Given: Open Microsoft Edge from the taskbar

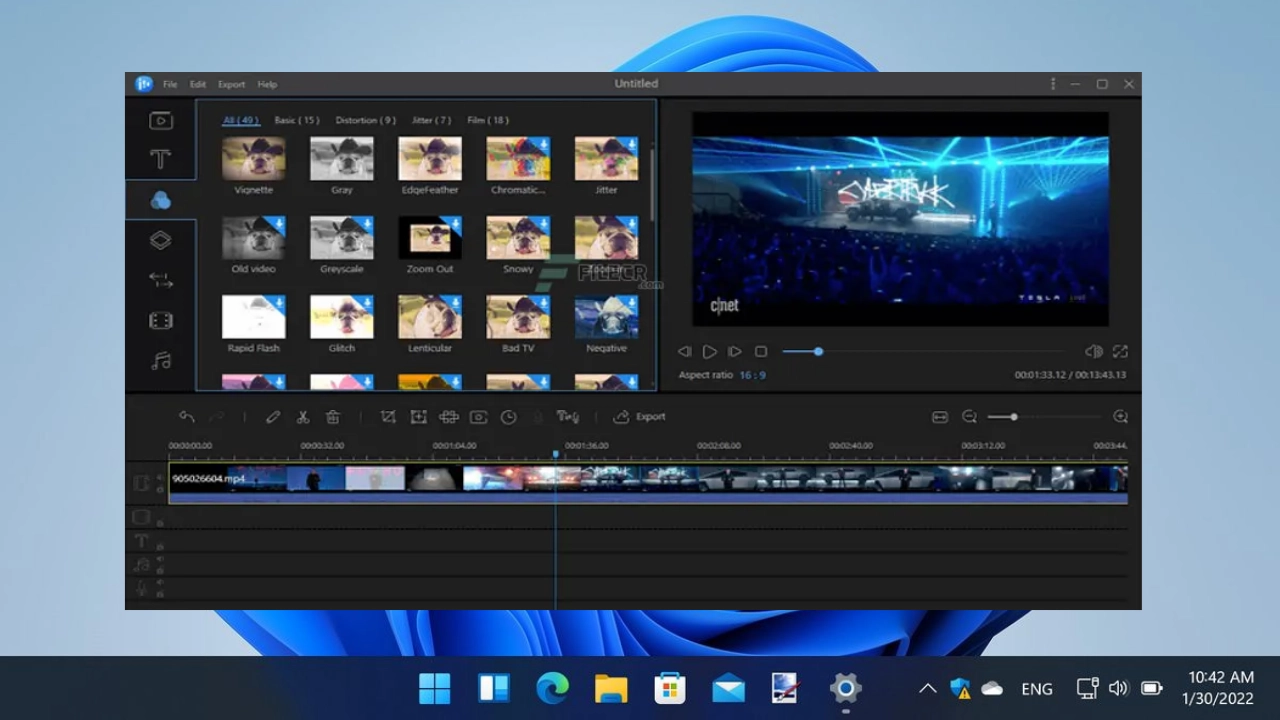Looking at the screenshot, I should point(552,688).
